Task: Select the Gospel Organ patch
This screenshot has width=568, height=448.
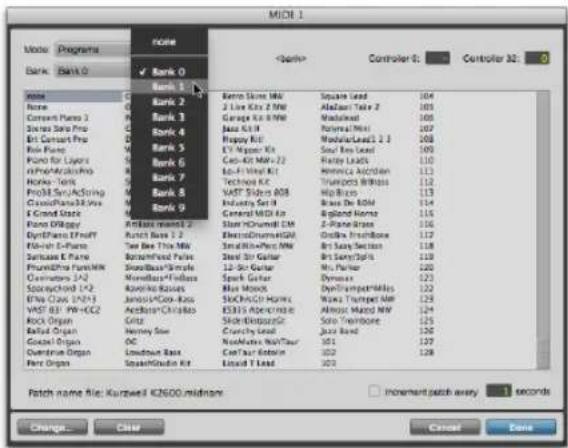Action: 53,342
